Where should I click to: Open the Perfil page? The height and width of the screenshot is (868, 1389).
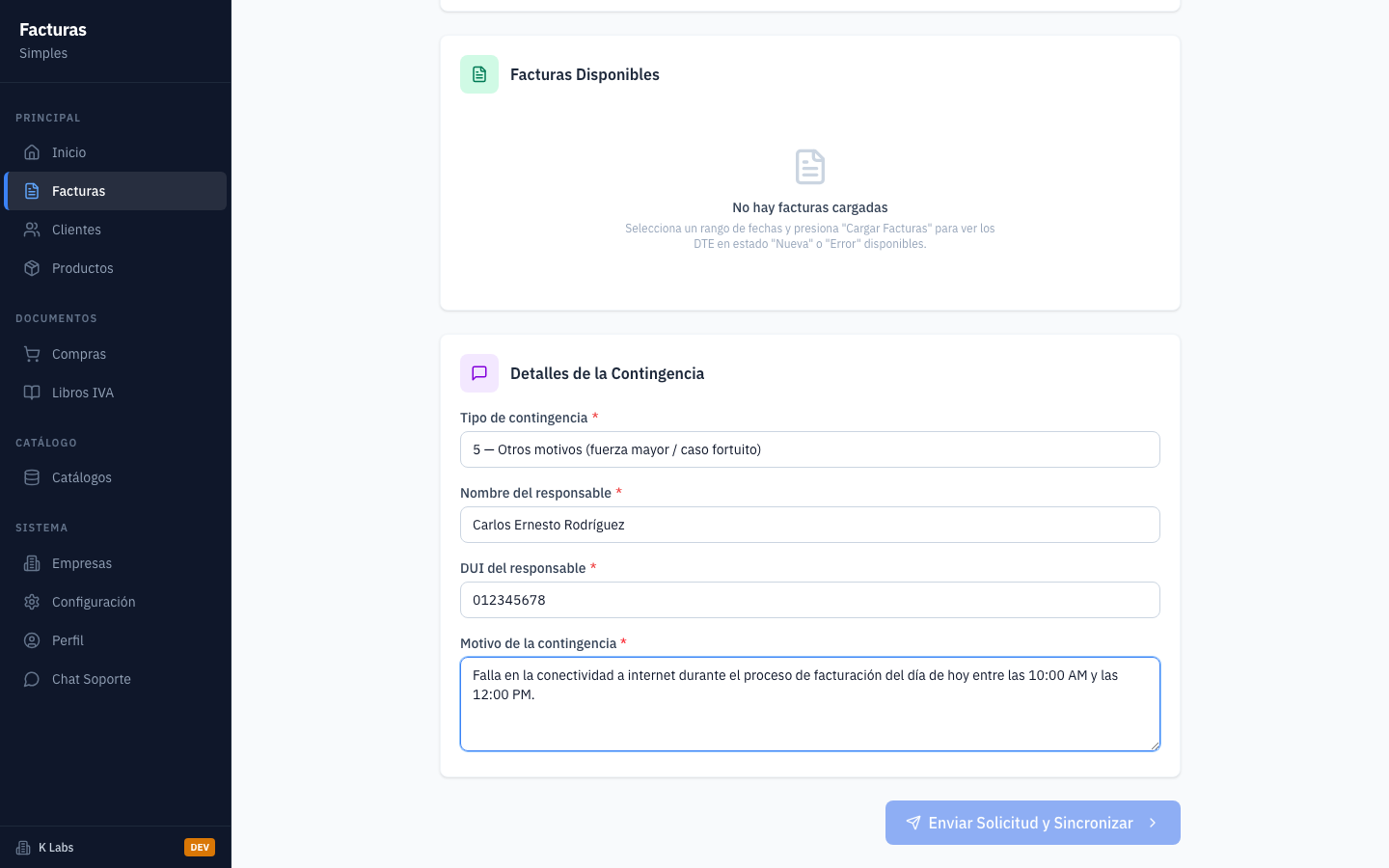(x=116, y=640)
